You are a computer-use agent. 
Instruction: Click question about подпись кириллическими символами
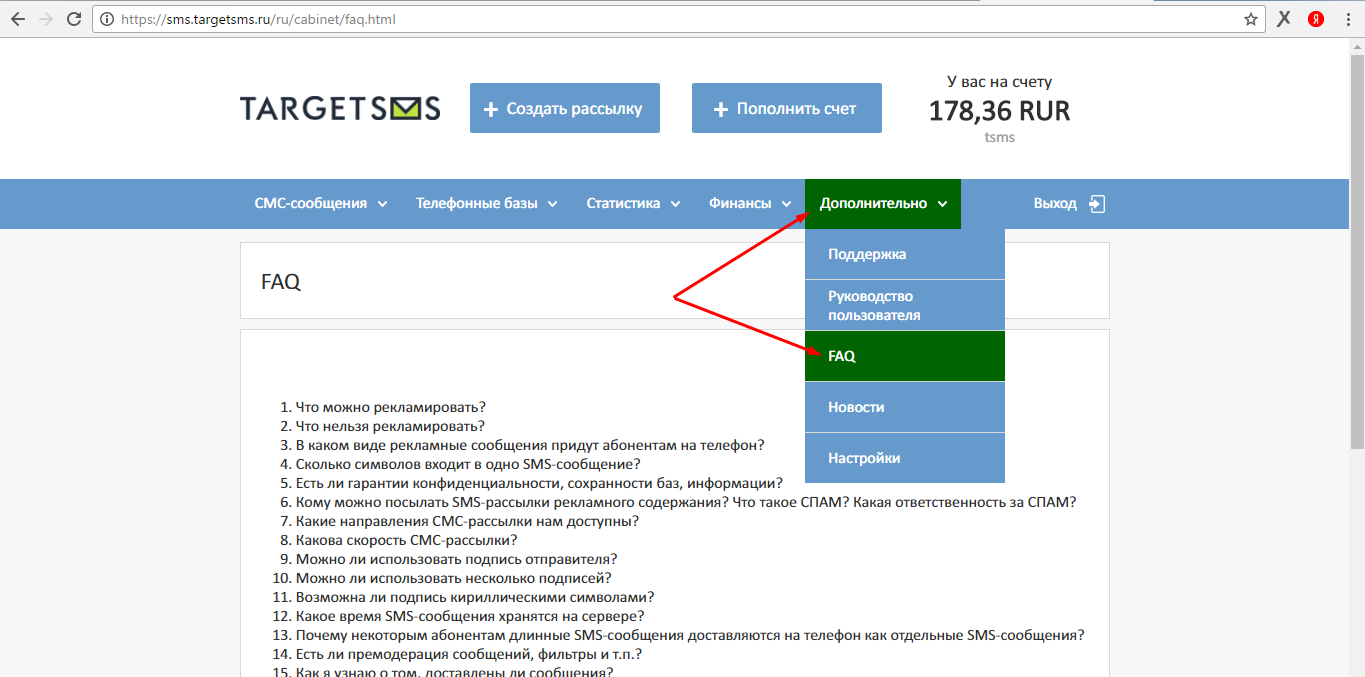pos(475,597)
